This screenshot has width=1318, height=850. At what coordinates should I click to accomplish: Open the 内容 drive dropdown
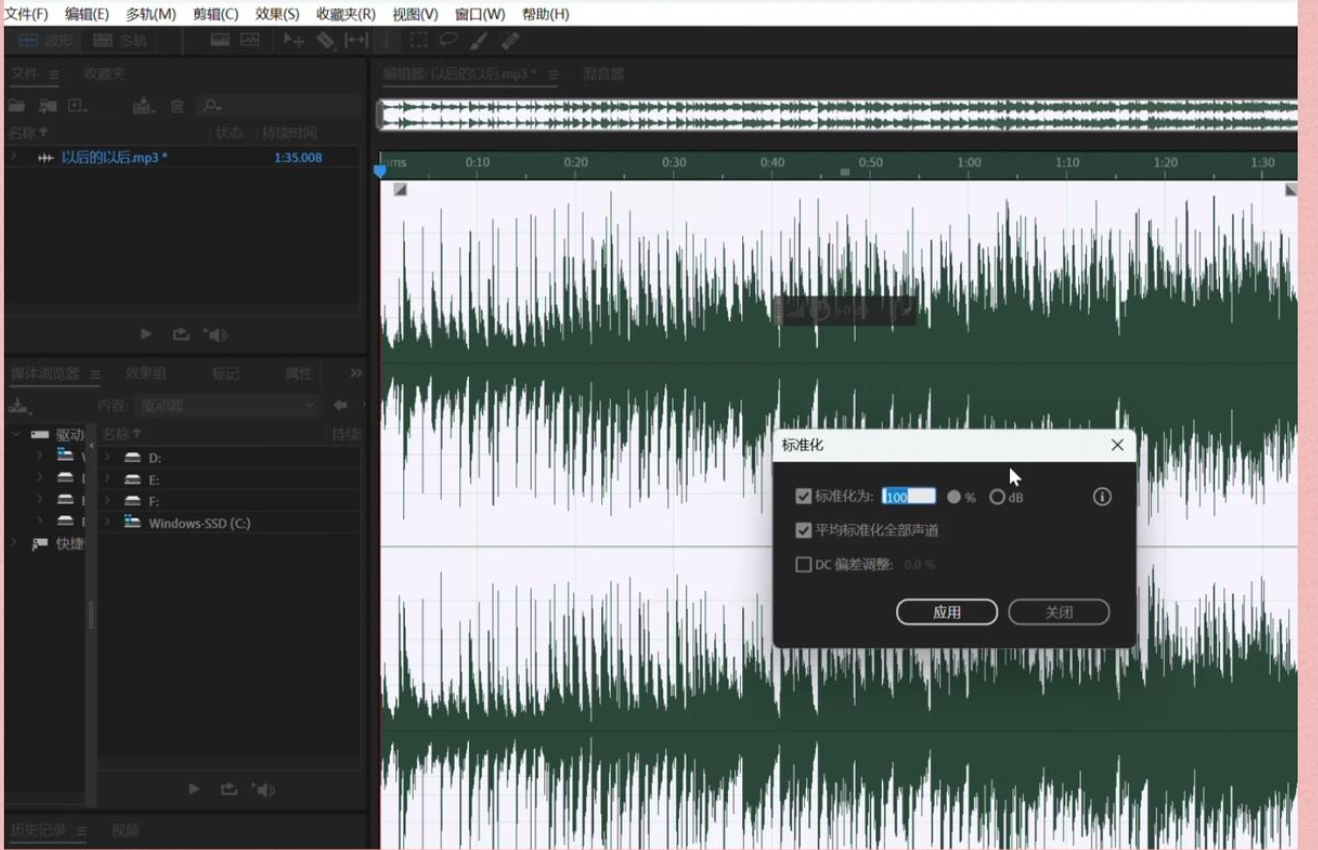coord(227,405)
